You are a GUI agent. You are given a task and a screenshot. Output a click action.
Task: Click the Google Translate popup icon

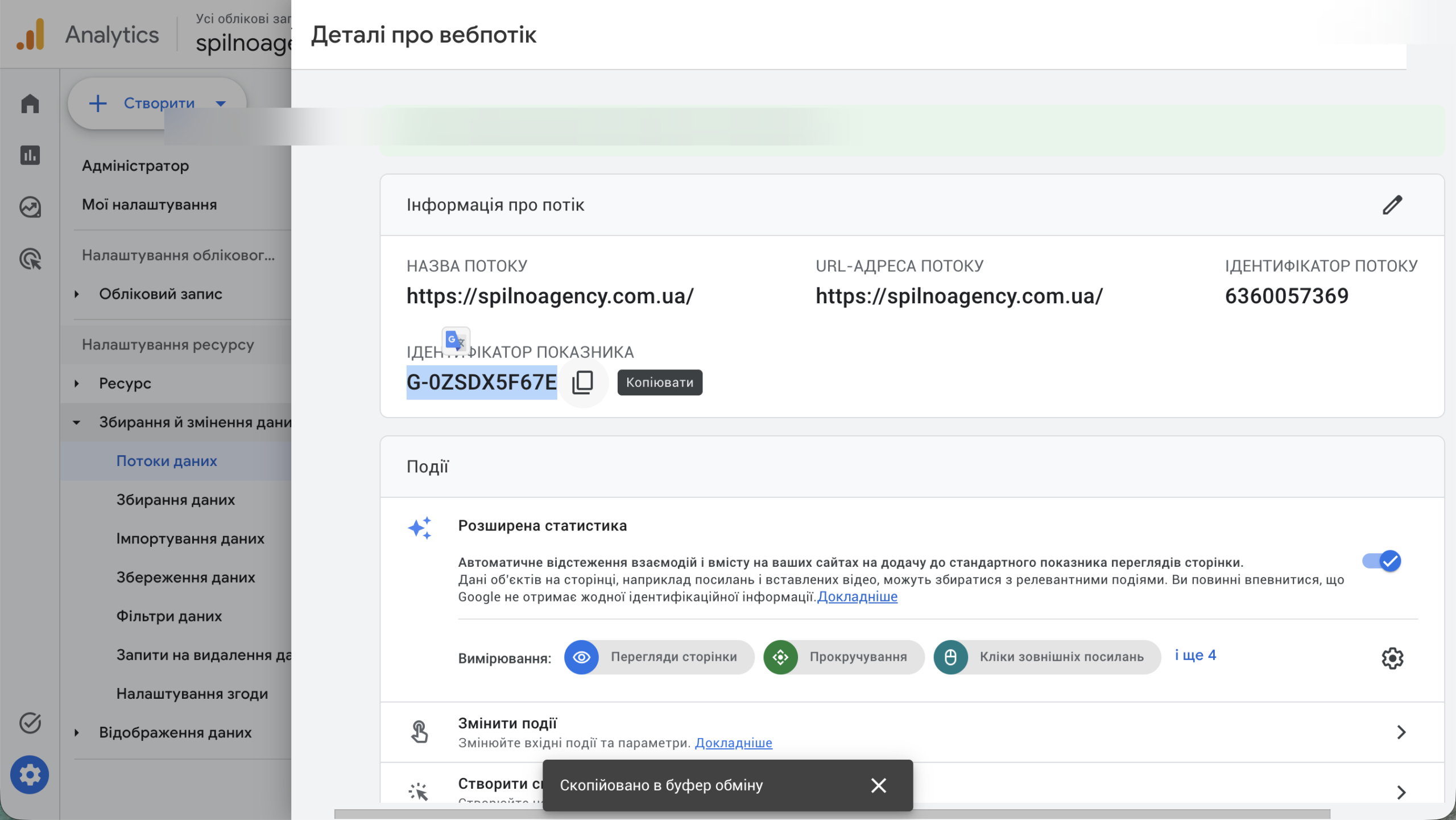point(456,341)
